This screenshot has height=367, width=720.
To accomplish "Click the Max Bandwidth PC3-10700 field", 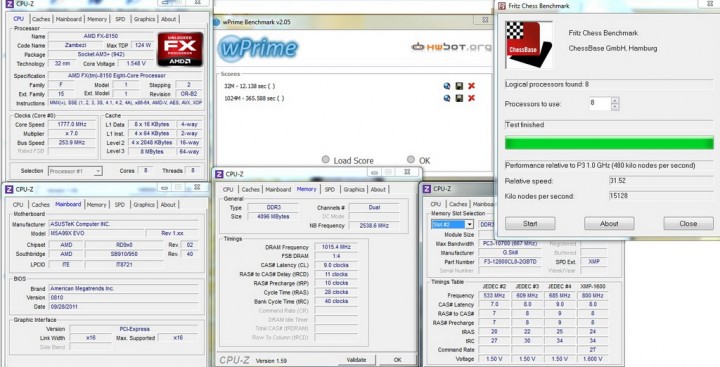I will tap(510, 243).
